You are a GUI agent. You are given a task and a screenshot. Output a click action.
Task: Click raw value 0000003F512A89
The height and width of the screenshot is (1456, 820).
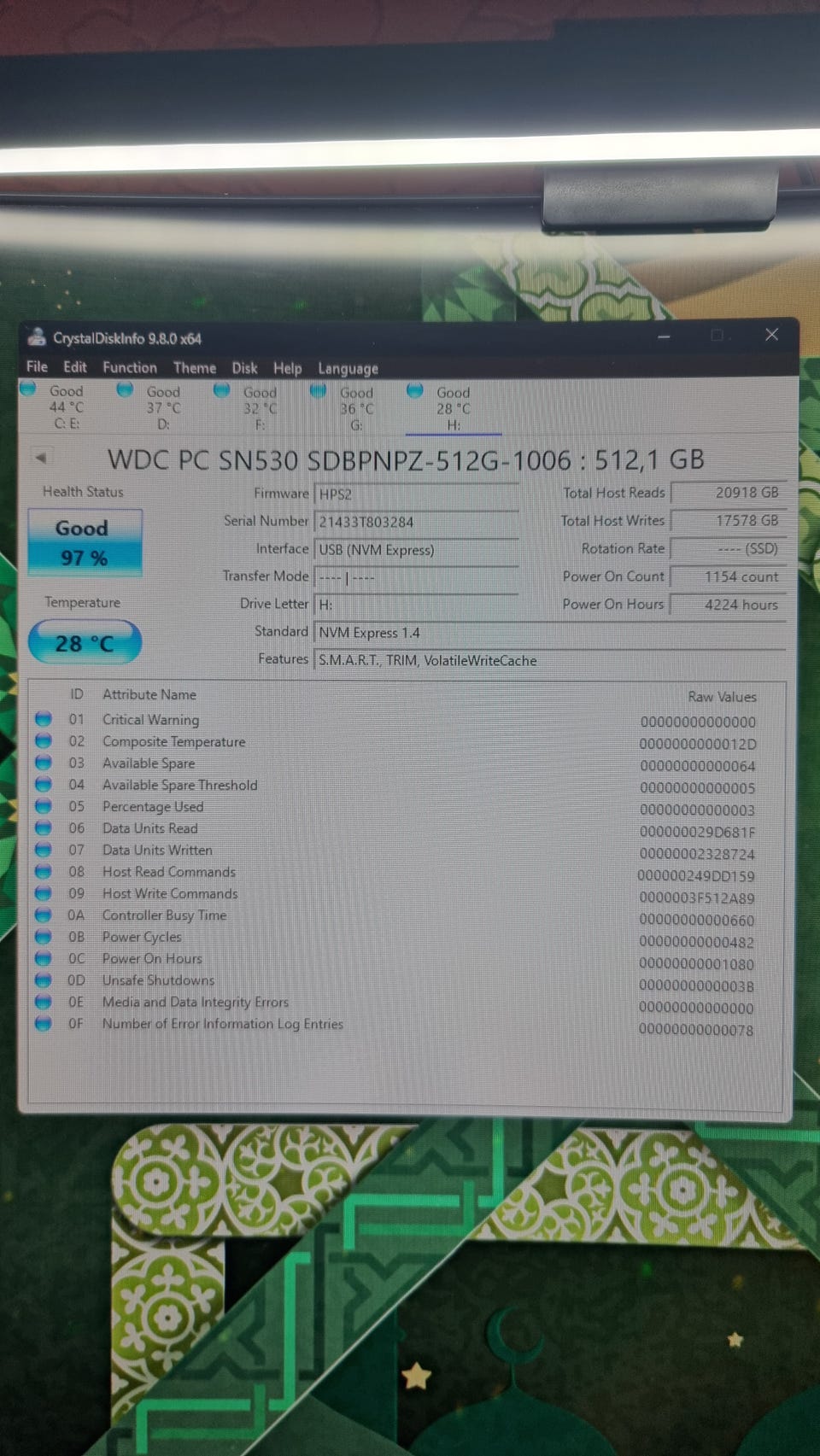click(x=697, y=898)
